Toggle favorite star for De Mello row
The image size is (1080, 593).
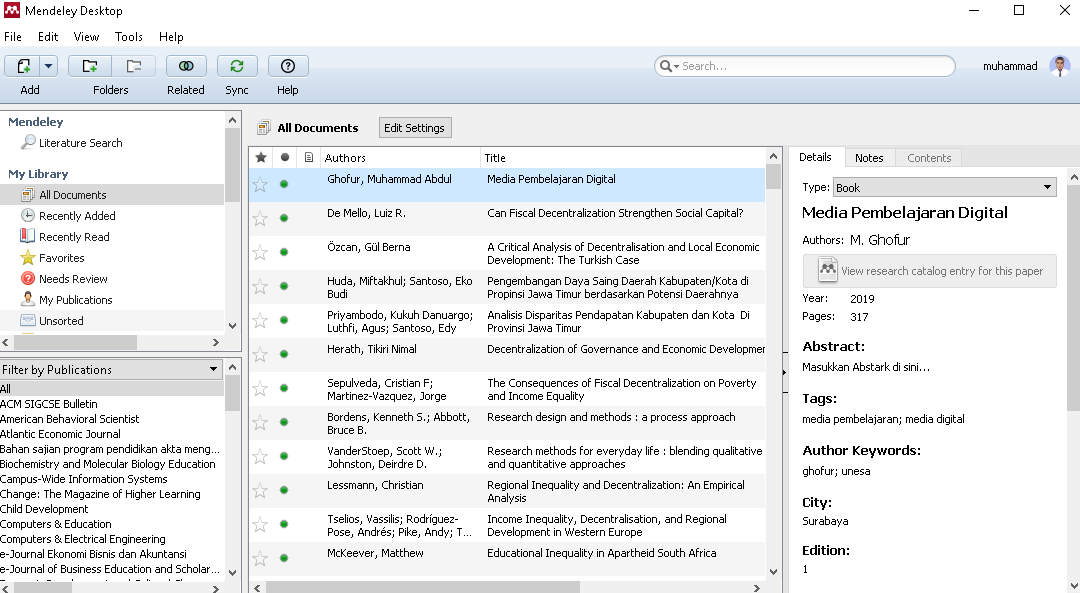click(260, 218)
